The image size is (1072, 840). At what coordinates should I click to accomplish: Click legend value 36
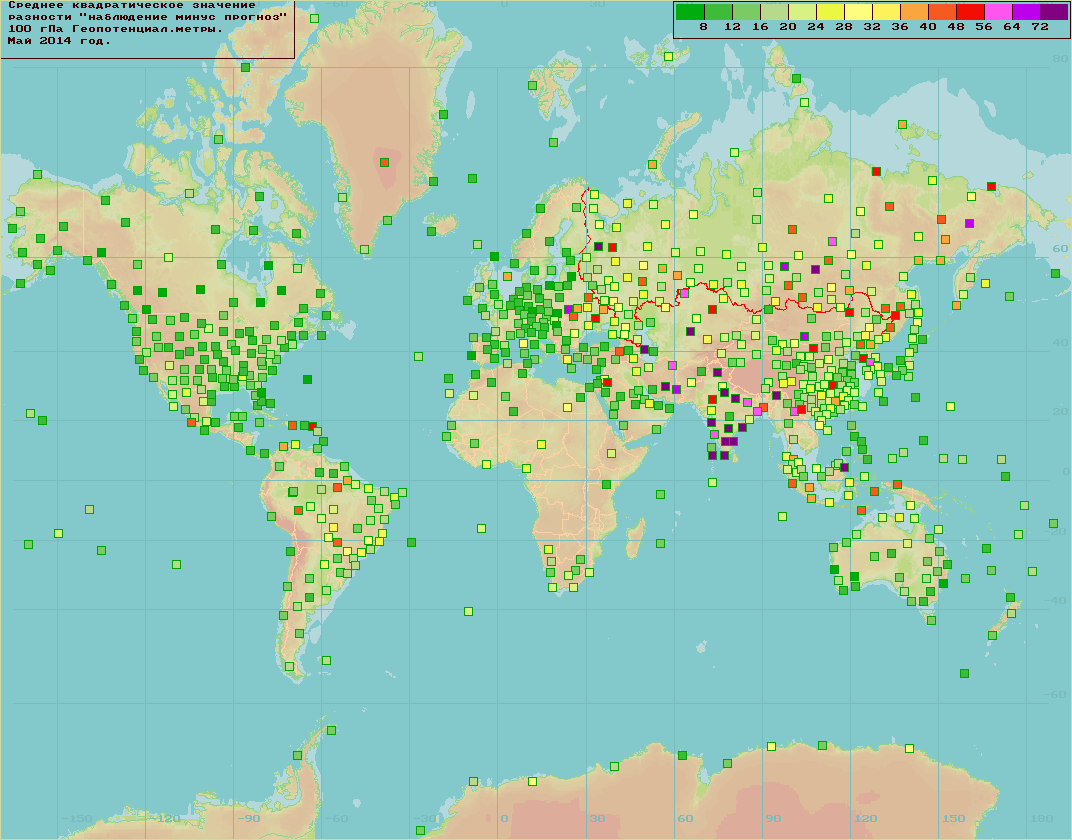900,27
